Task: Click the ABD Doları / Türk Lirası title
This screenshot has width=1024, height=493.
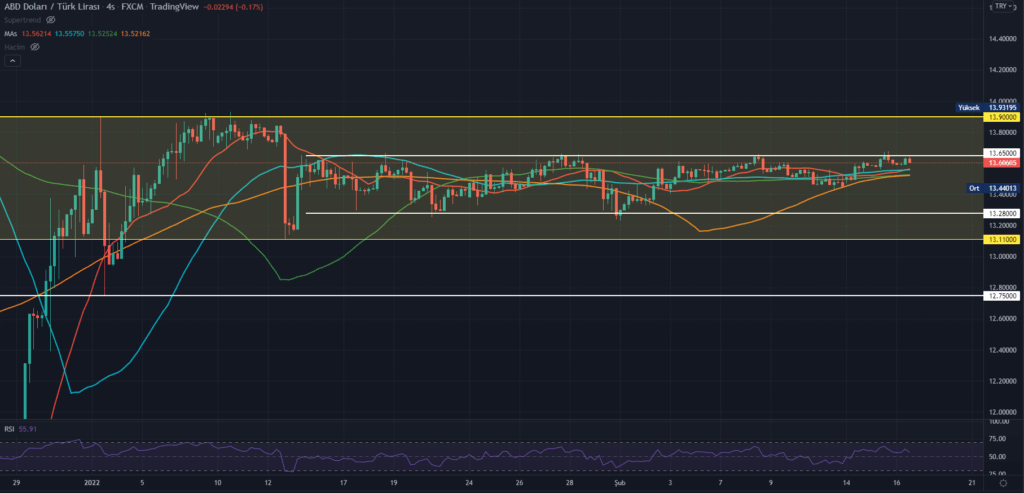Action: (x=50, y=7)
